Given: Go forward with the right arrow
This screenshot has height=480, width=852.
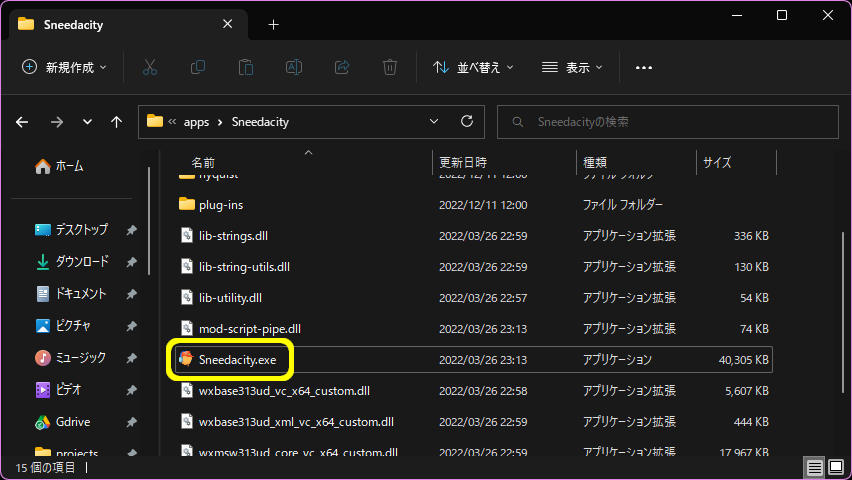Looking at the screenshot, I should (x=57, y=122).
